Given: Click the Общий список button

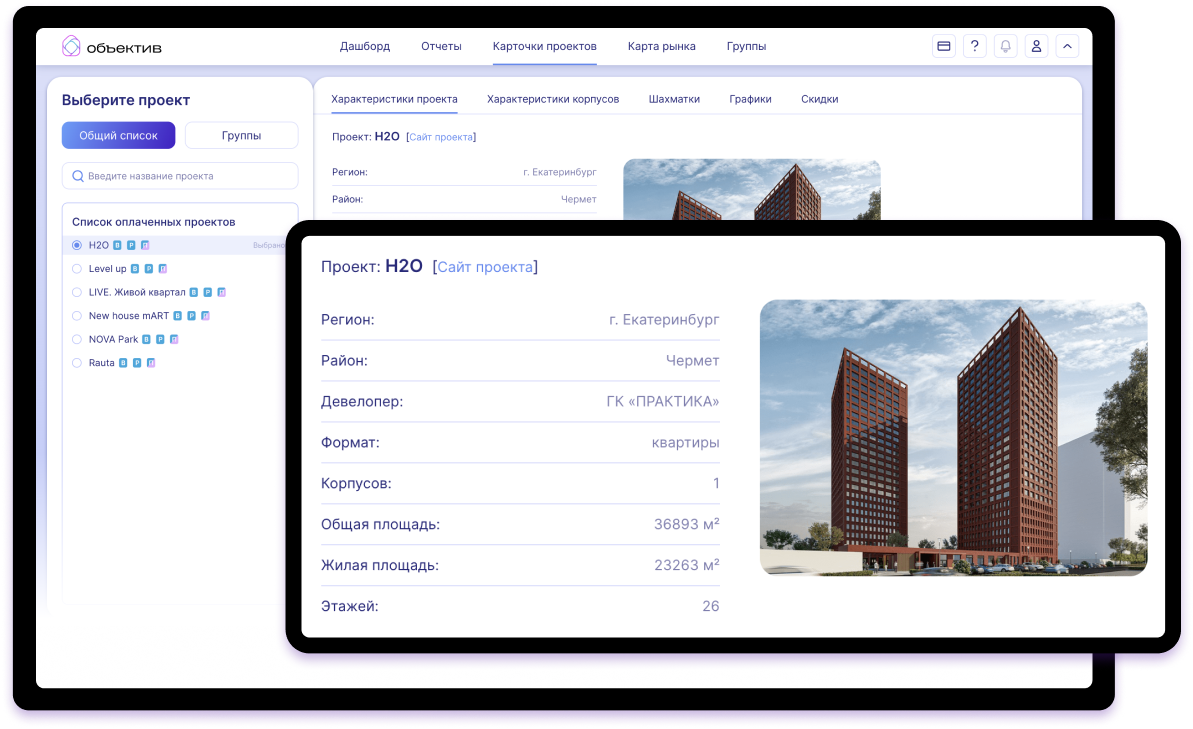Looking at the screenshot, I should click(x=119, y=135).
